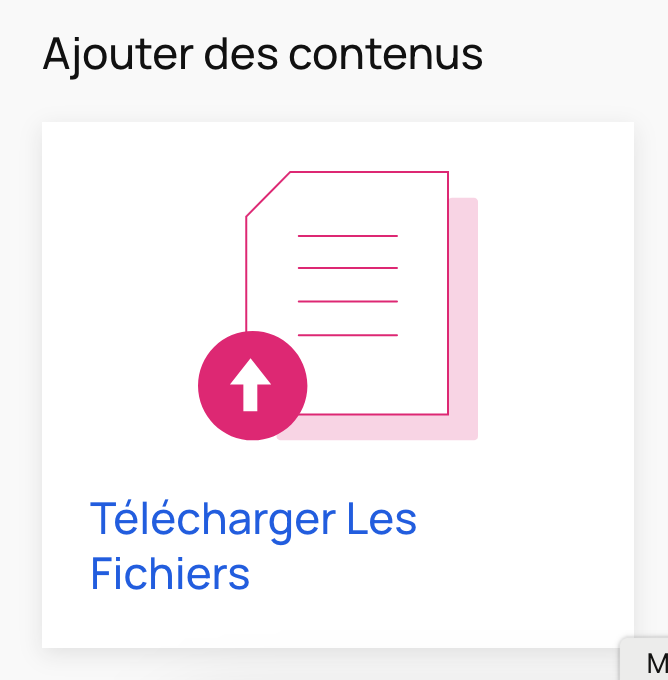Select the pink circular upload badge
The height and width of the screenshot is (680, 668).
coord(252,386)
